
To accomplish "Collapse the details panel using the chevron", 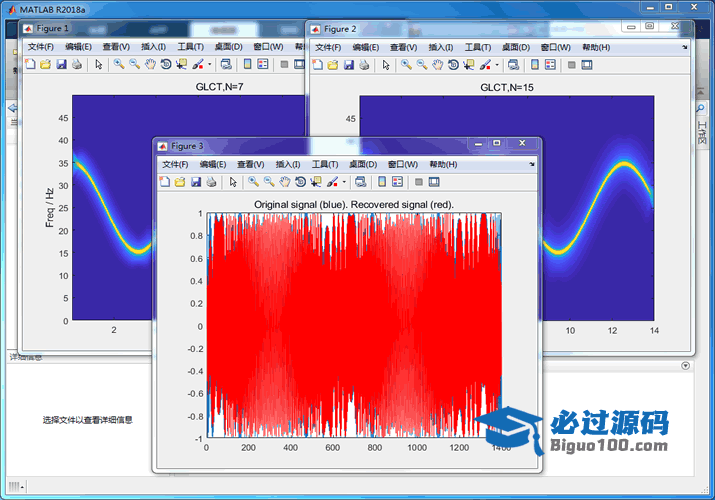I will [685, 366].
